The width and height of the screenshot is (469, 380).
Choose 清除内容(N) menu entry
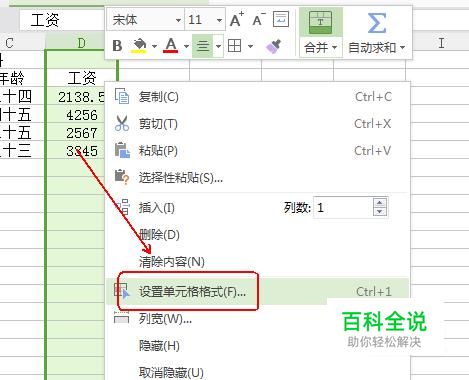click(x=258, y=262)
